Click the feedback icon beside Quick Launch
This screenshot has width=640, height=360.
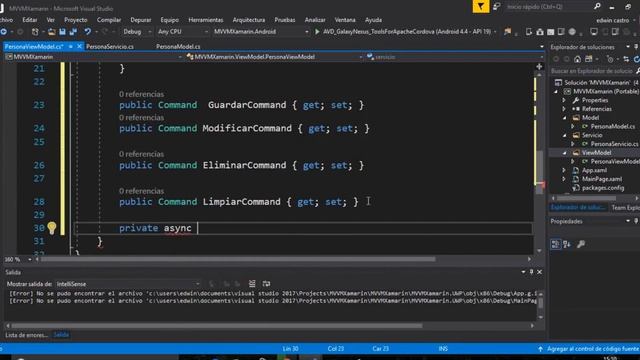pyautogui.click(x=496, y=7)
